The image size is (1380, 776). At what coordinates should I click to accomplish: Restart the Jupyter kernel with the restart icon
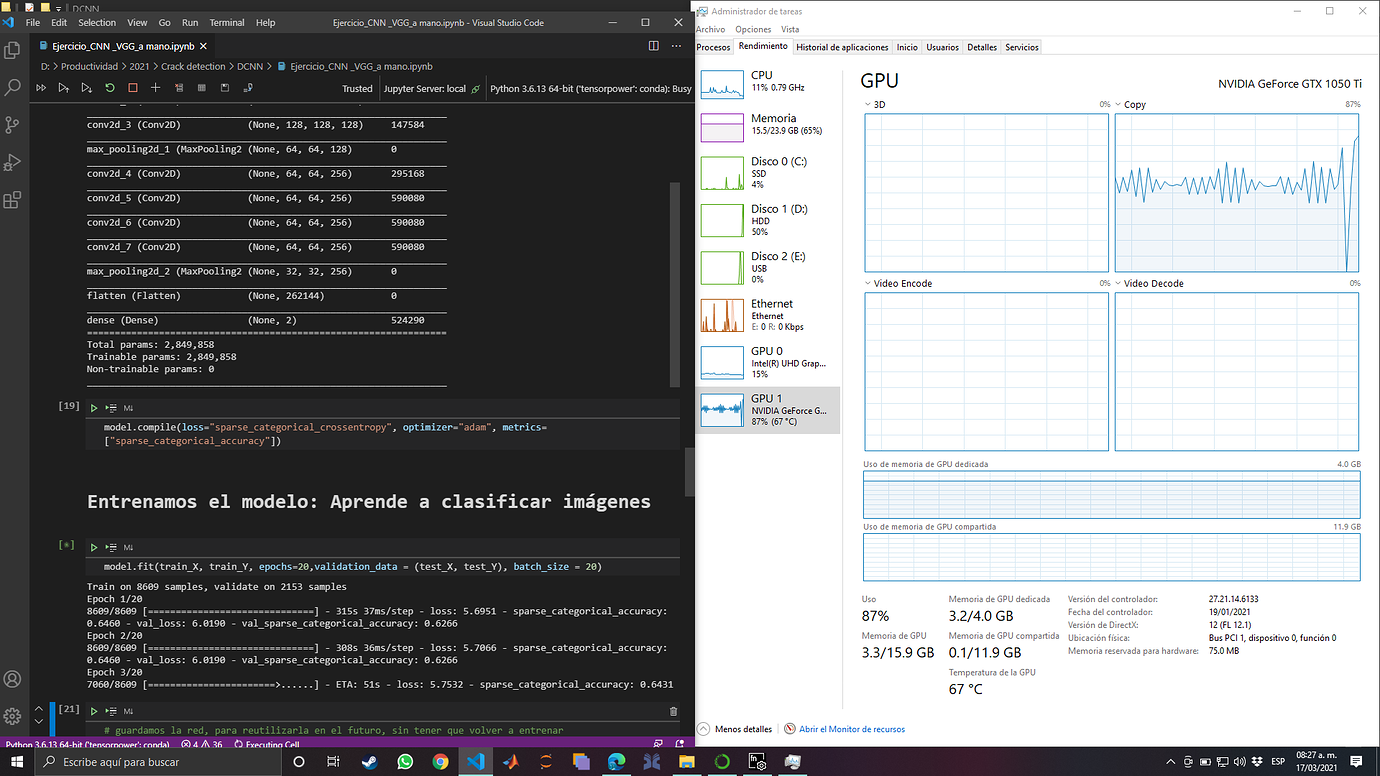[x=110, y=87]
